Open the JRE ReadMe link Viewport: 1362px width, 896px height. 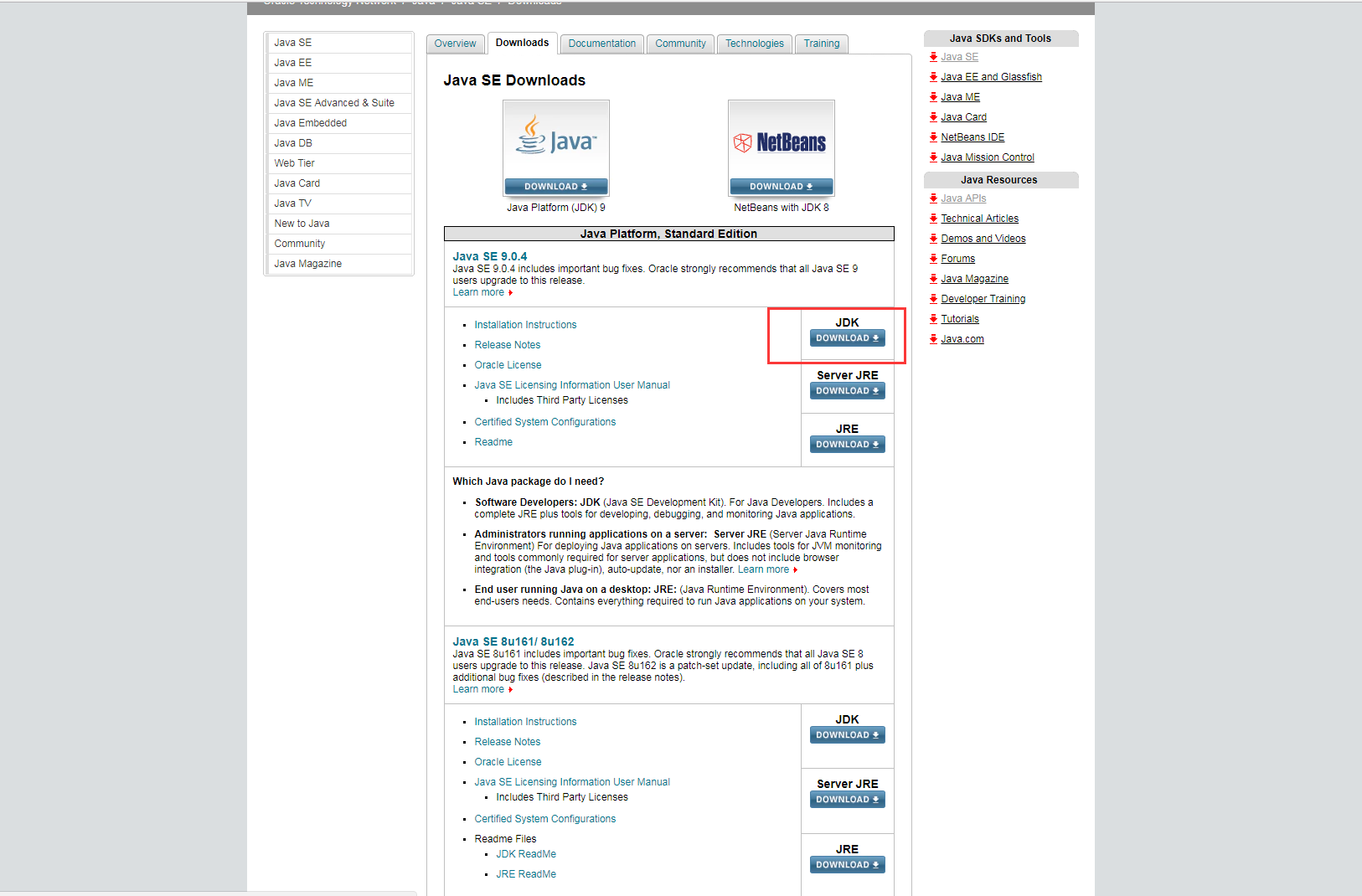pos(526,874)
